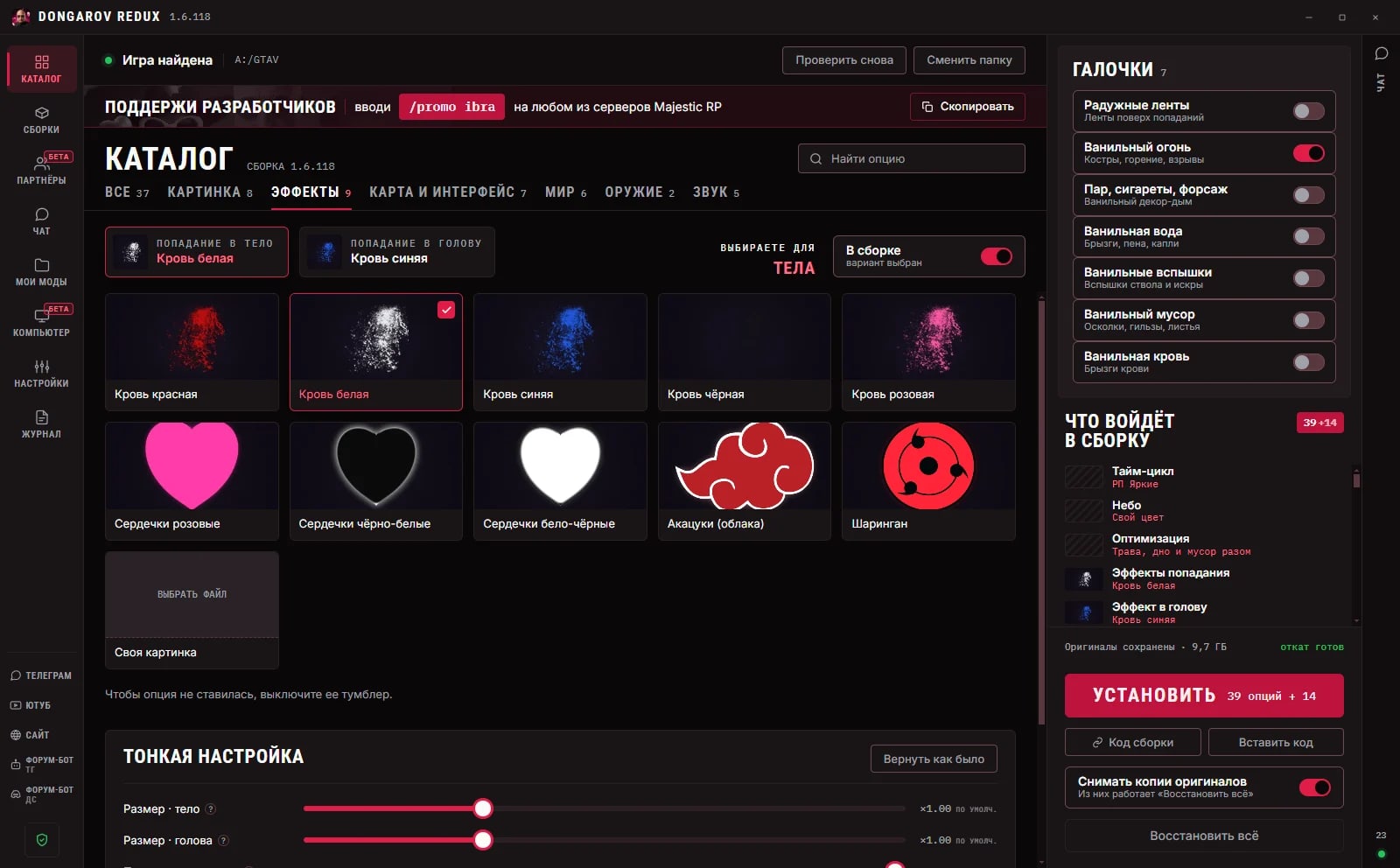Click Вернуть как было button
Viewport: 1400px width, 868px height.
click(934, 759)
